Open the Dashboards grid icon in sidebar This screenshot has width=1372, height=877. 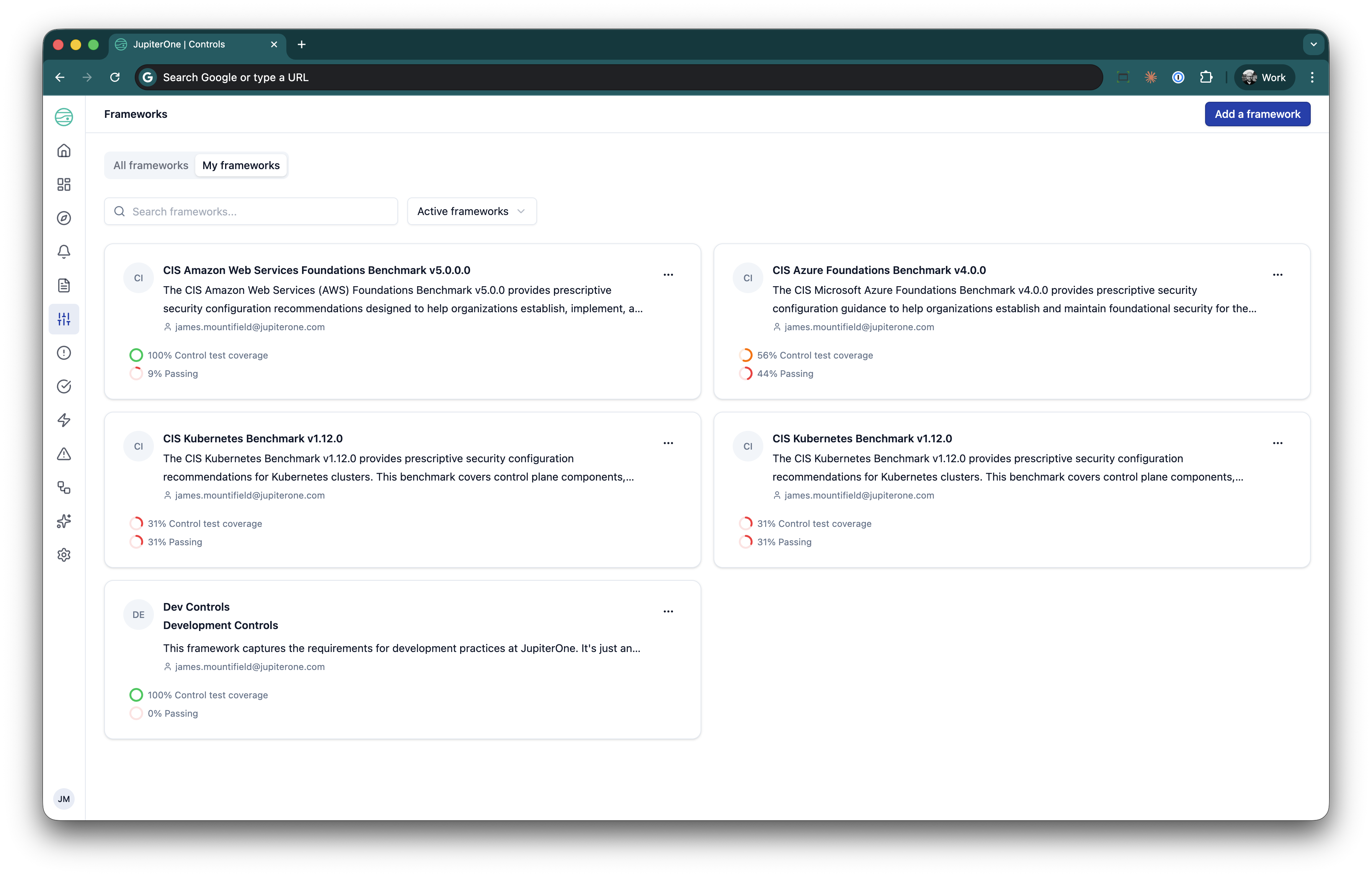[64, 184]
